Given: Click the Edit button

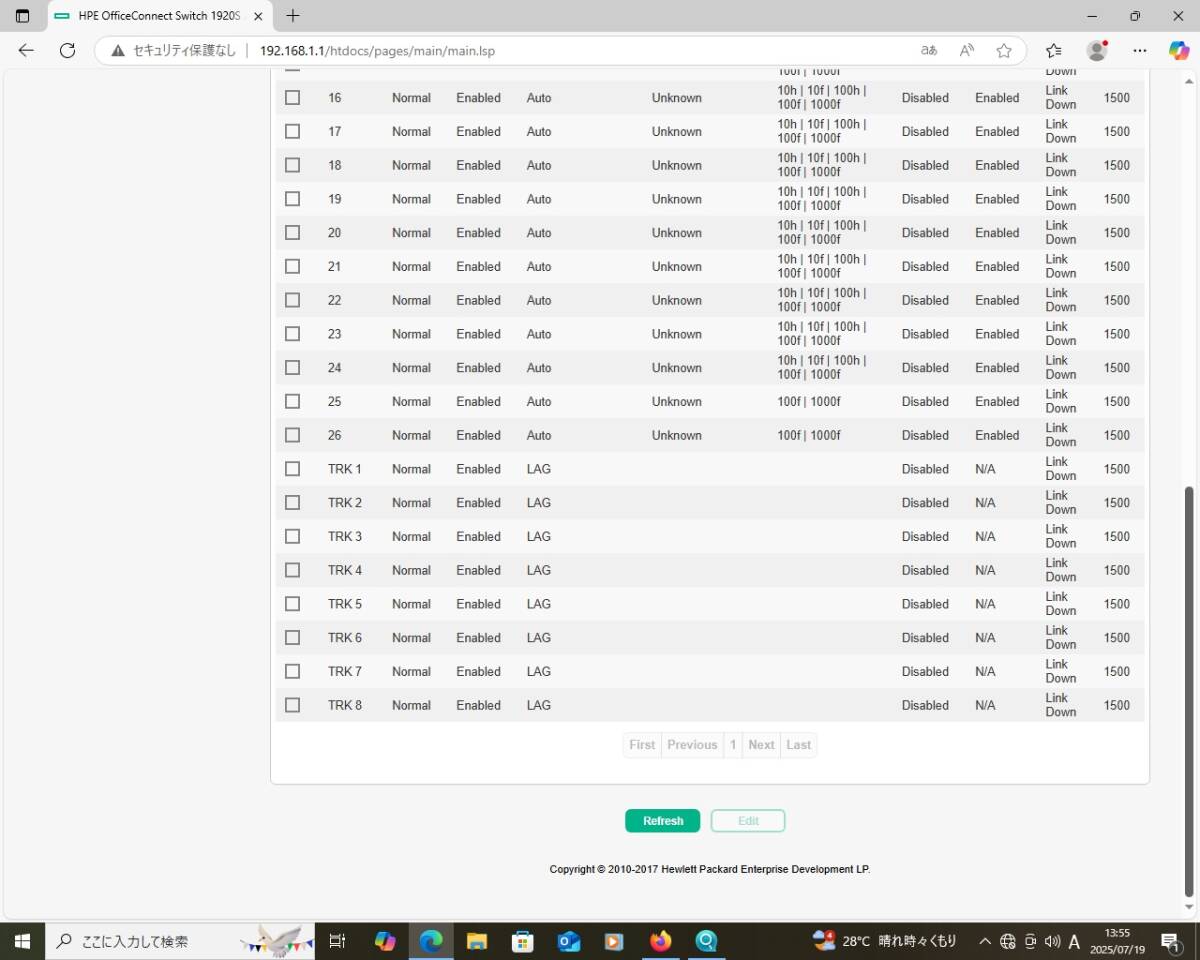Looking at the screenshot, I should coord(748,821).
